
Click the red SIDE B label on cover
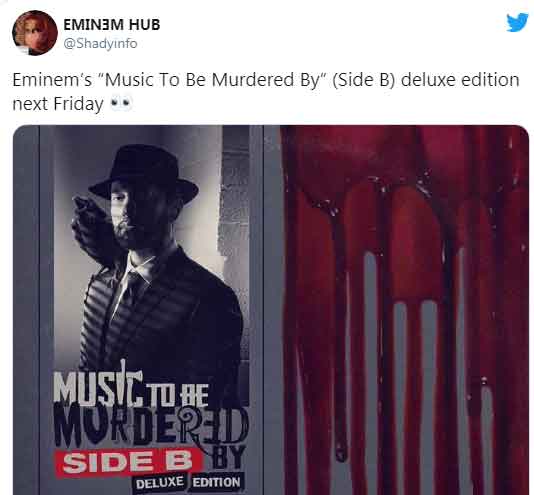[x=128, y=463]
